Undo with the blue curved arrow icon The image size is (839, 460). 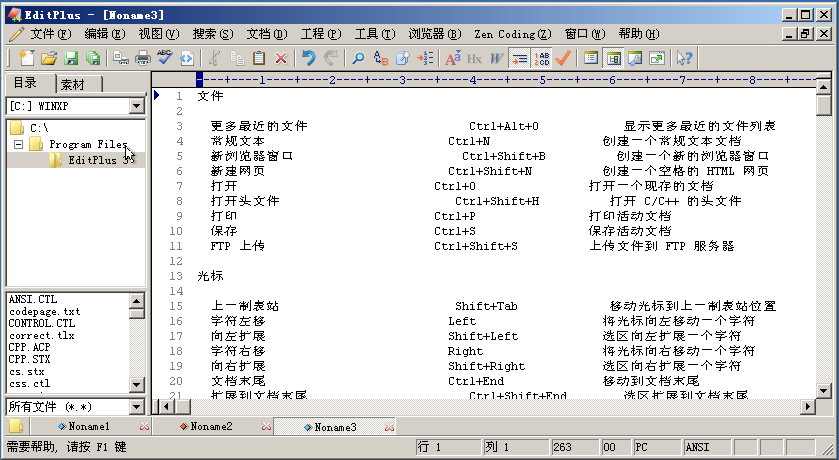pyautogui.click(x=309, y=58)
